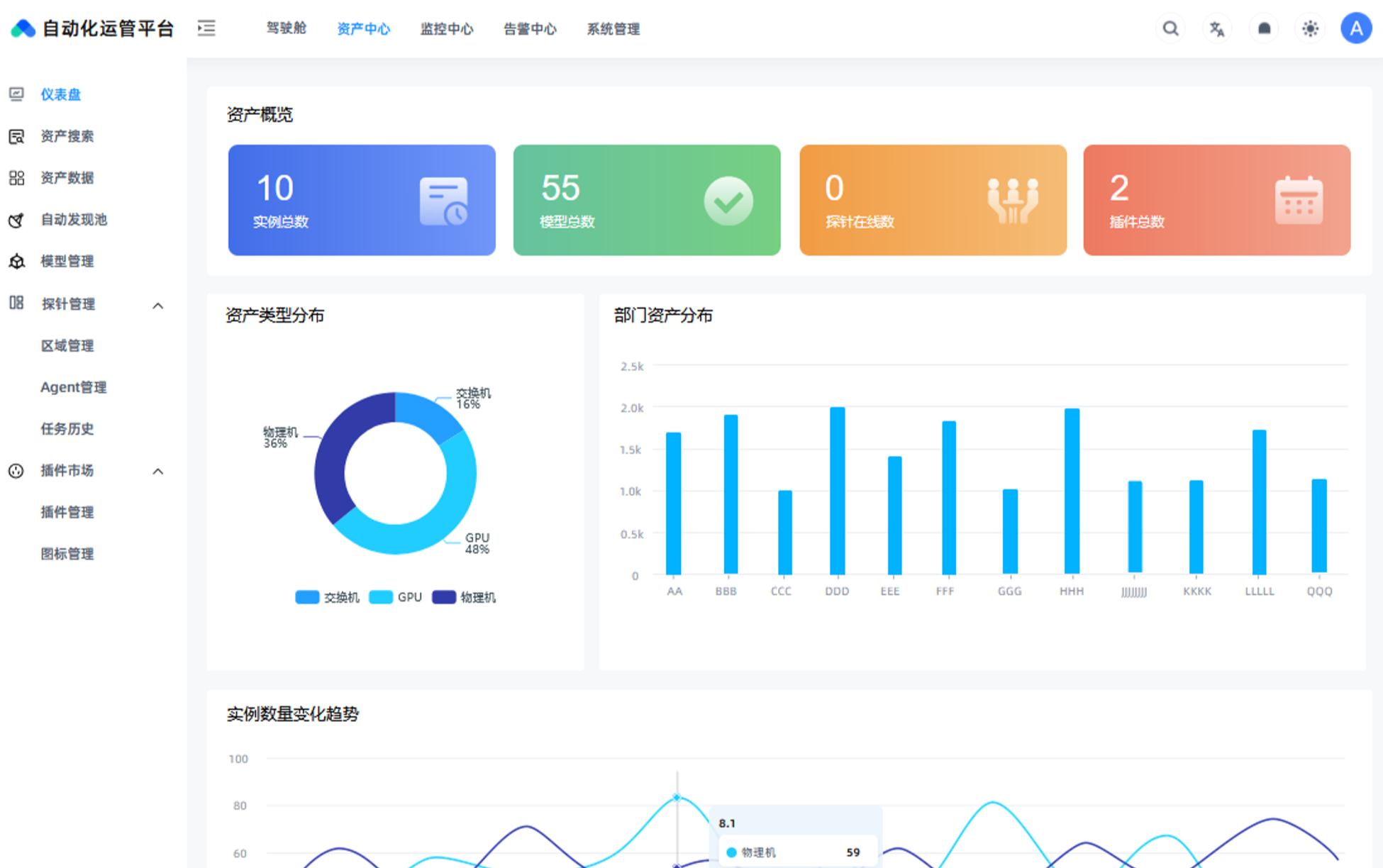Click the 仪表盘 dashboard sidebar icon
Viewport: 1383px width, 868px height.
(16, 94)
